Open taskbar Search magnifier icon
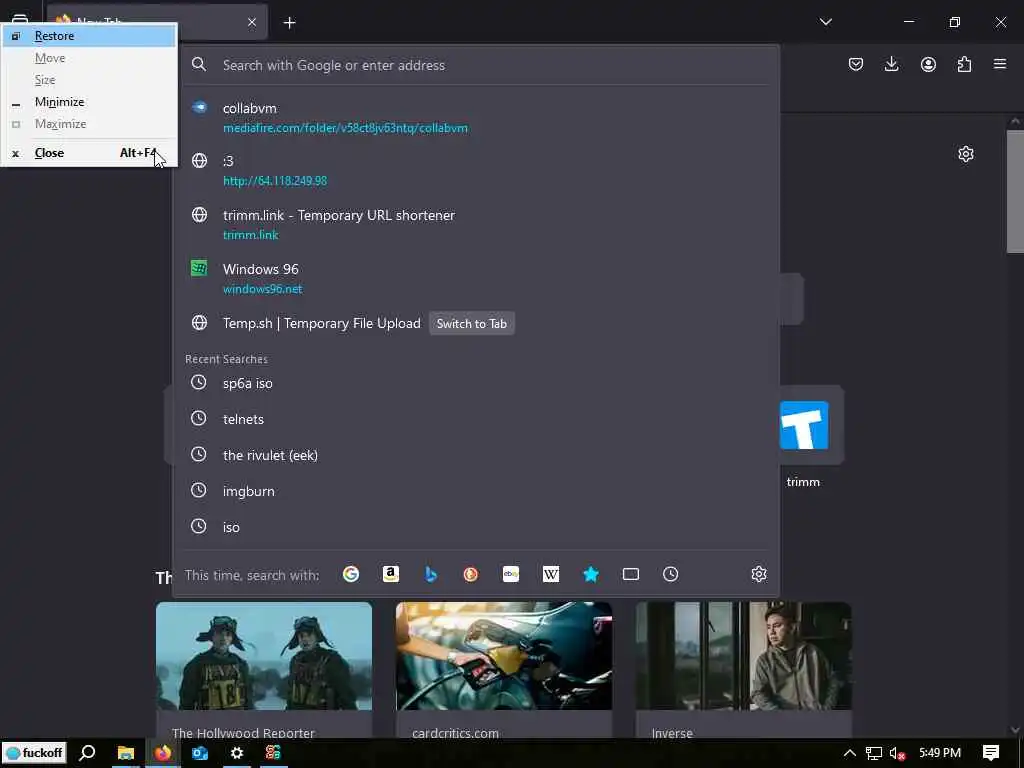 point(87,753)
